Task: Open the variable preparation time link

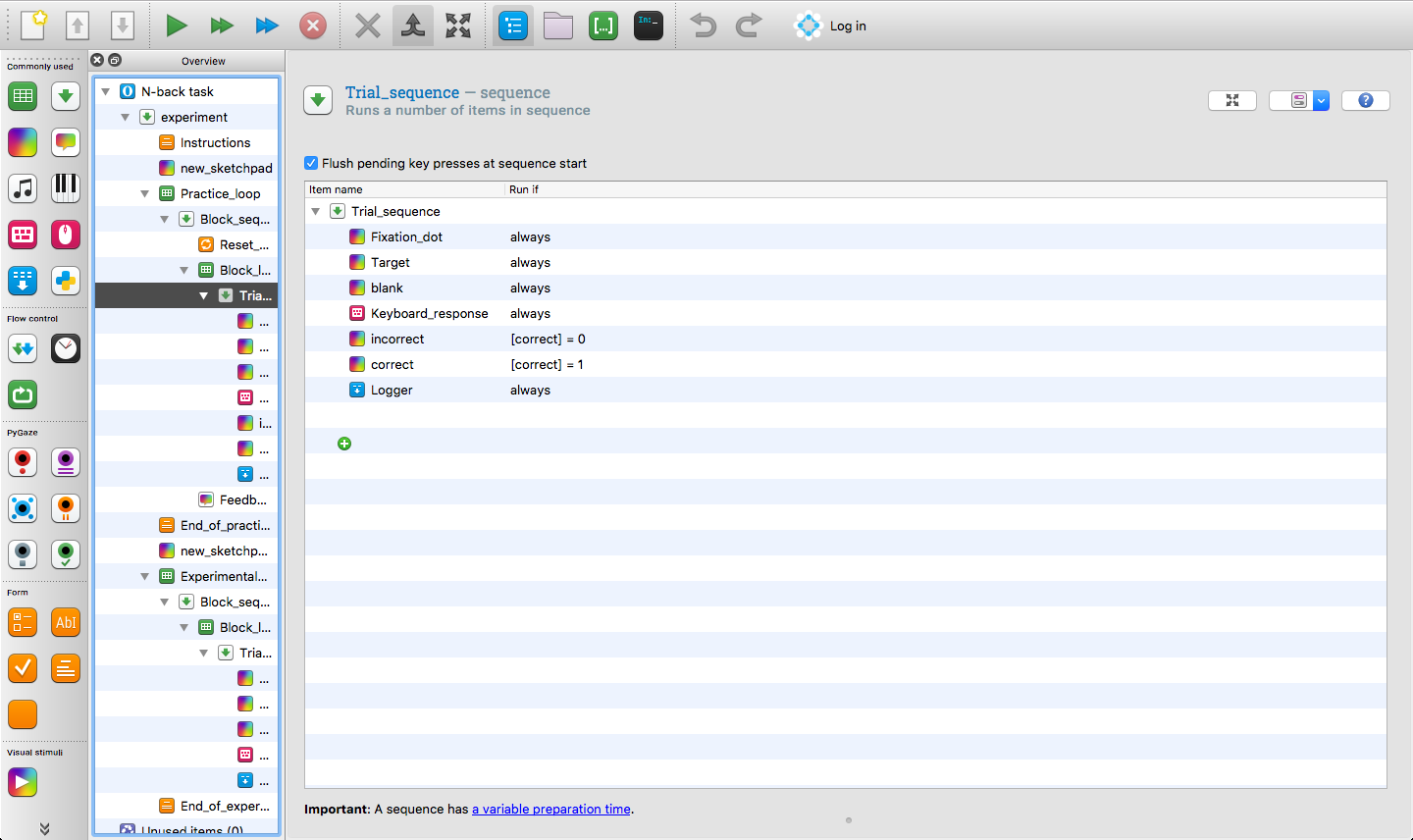Action: click(551, 809)
